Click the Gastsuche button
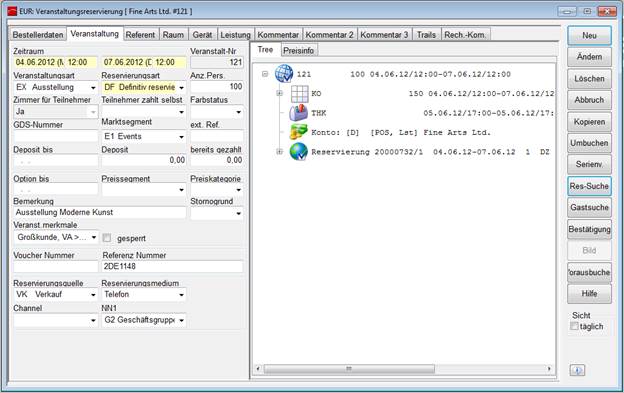Image resolution: width=624 pixels, height=393 pixels. point(589,207)
